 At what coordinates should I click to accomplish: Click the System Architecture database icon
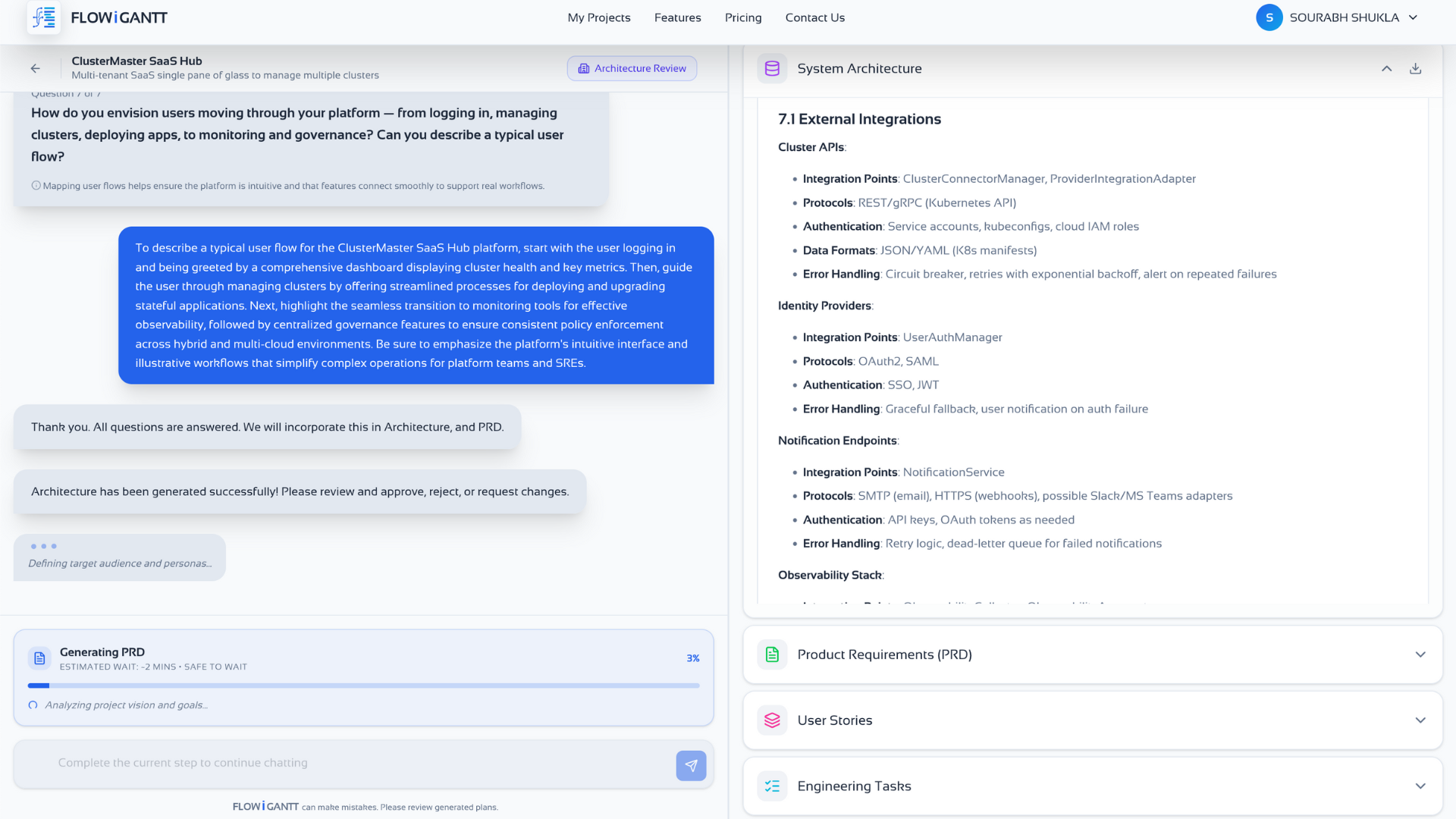772,68
